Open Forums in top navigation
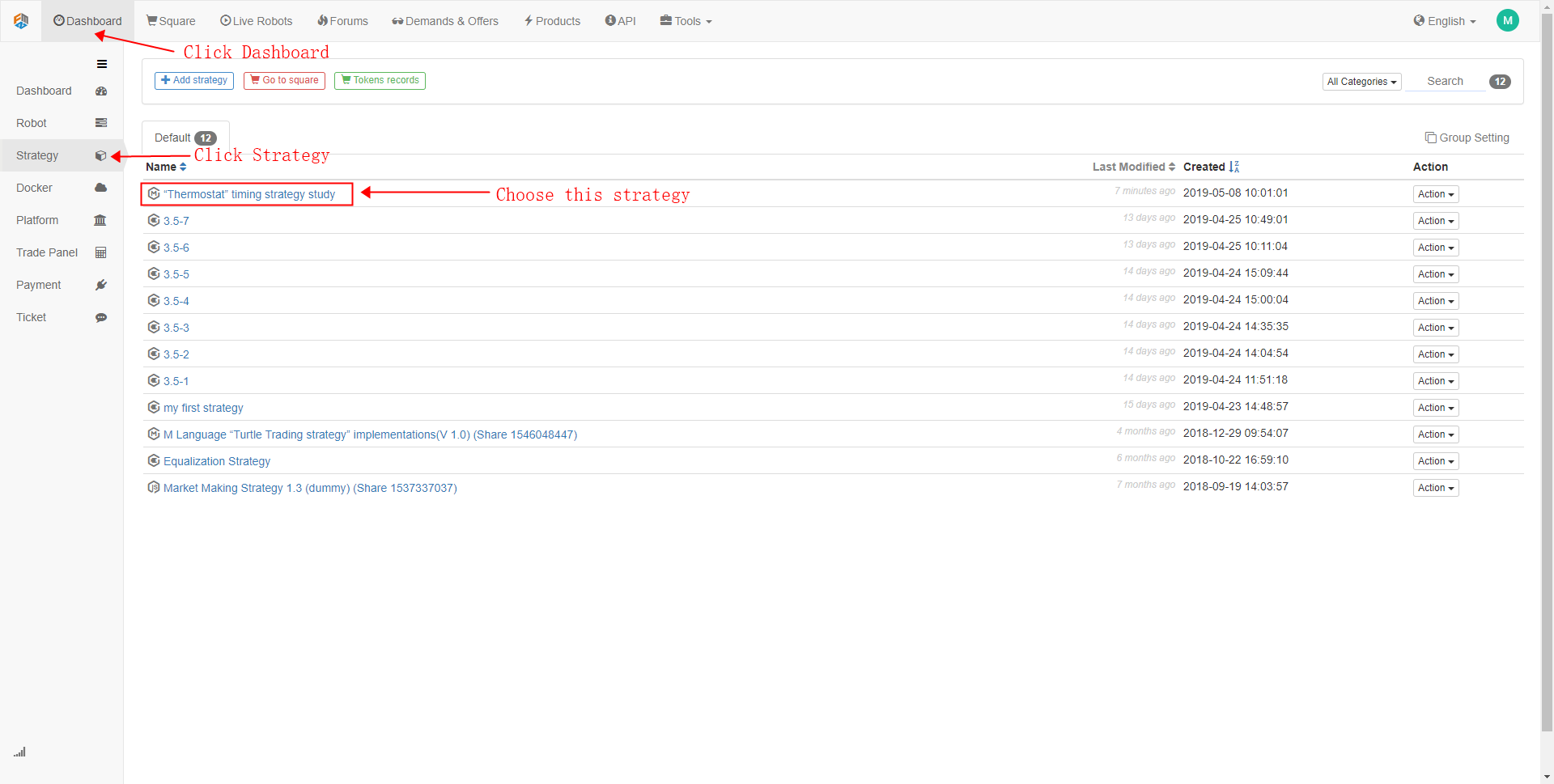Screen dimensions: 1554x784 tap(342, 21)
